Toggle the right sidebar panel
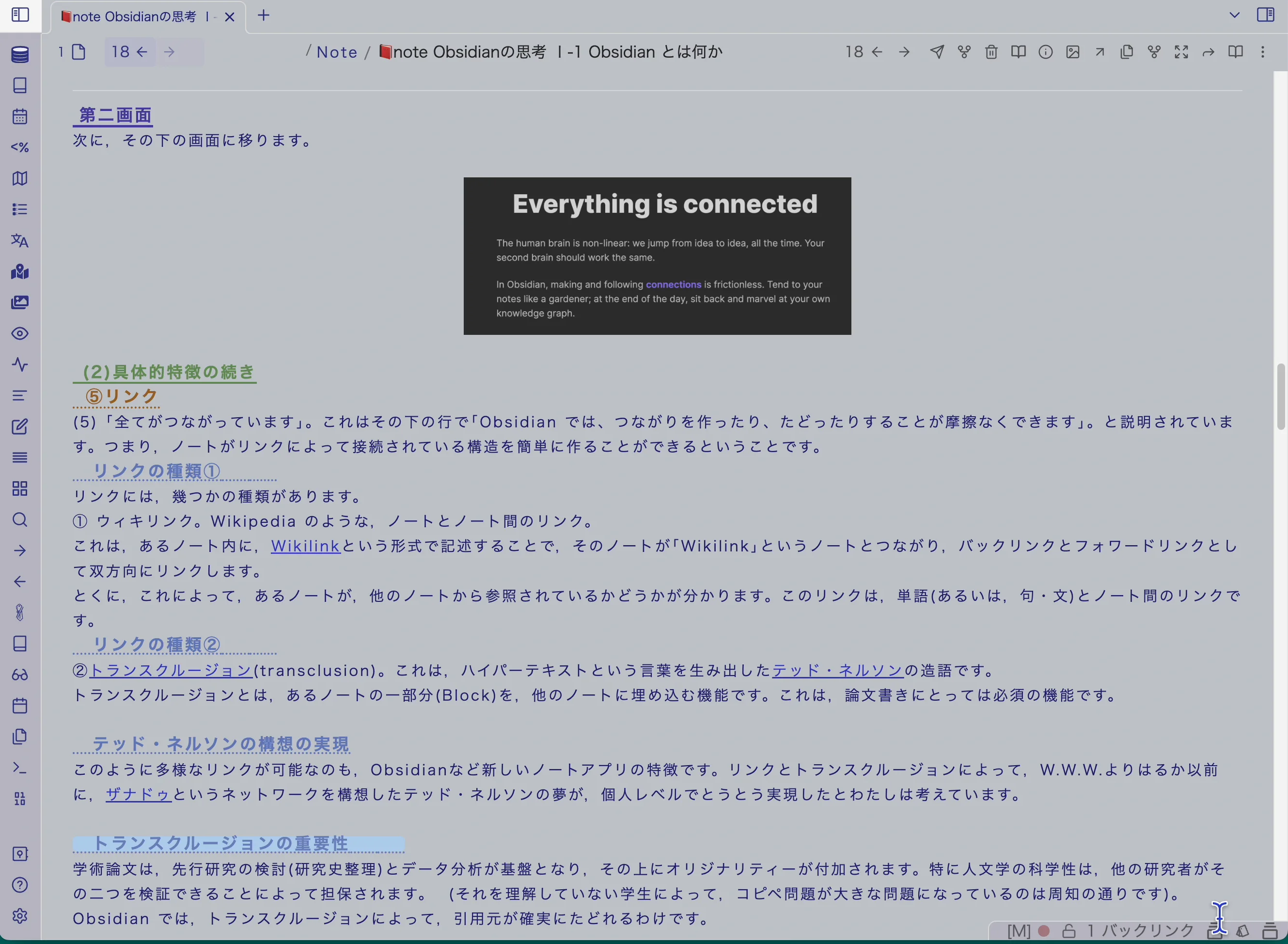This screenshot has height=944, width=1288. click(x=1266, y=14)
